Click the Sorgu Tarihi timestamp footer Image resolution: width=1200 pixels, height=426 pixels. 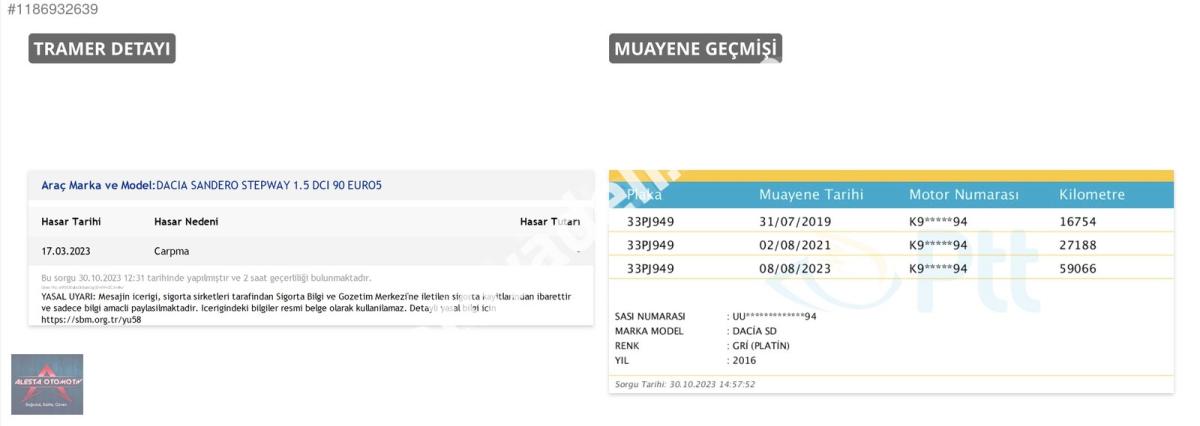click(685, 384)
